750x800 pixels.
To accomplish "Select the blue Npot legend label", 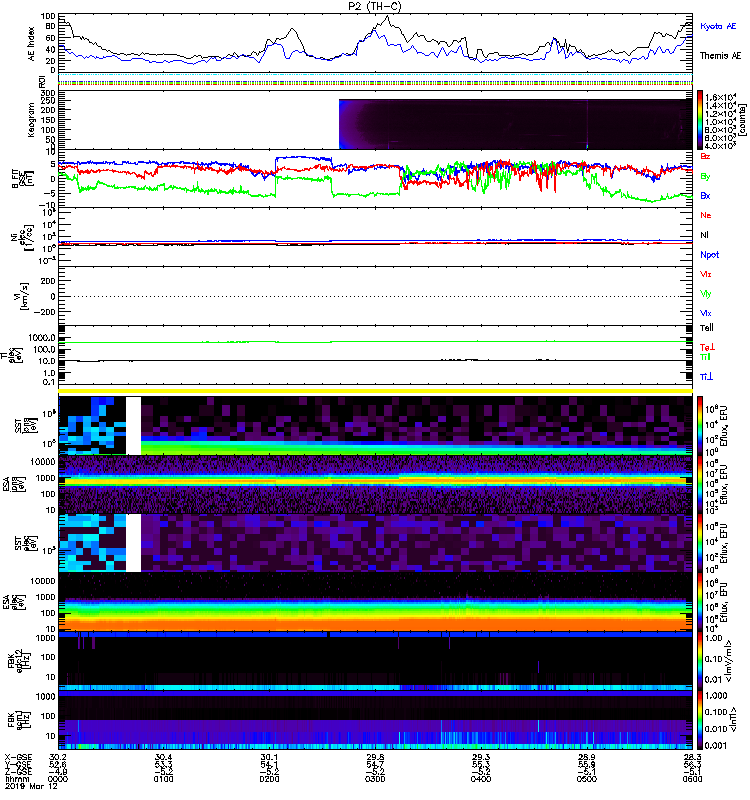I will pyautogui.click(x=710, y=255).
